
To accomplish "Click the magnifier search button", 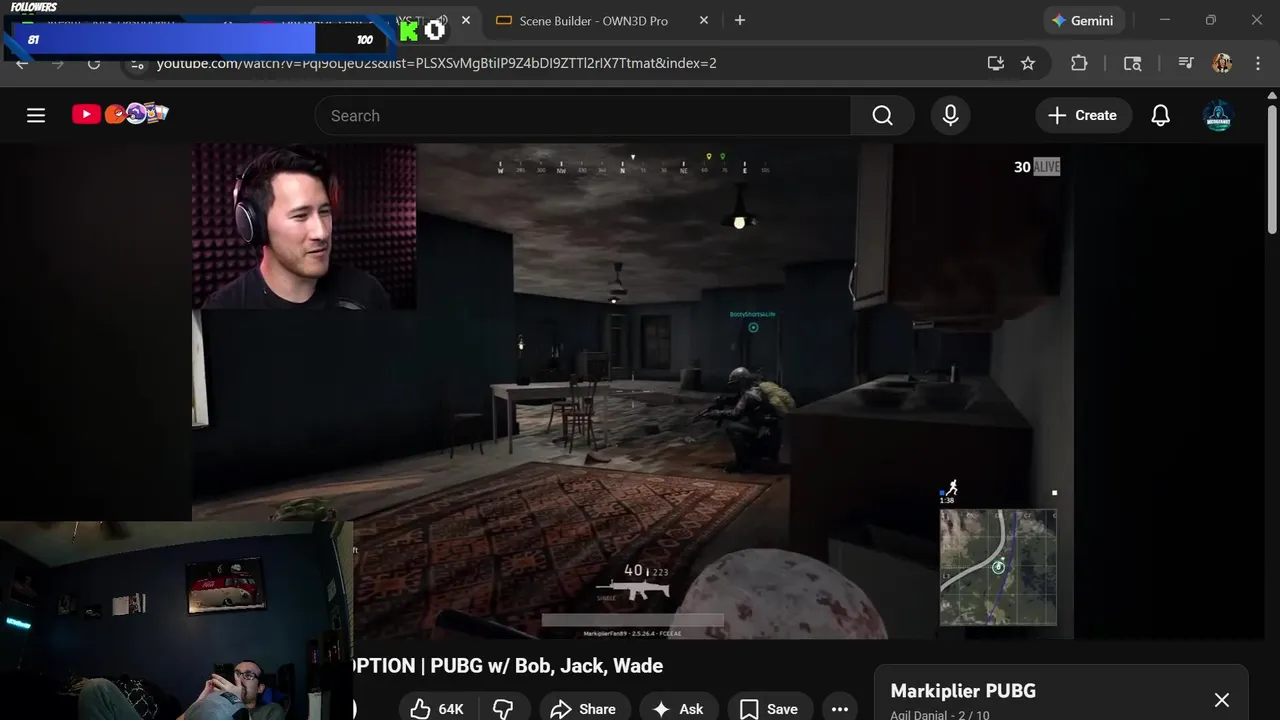I will (882, 116).
